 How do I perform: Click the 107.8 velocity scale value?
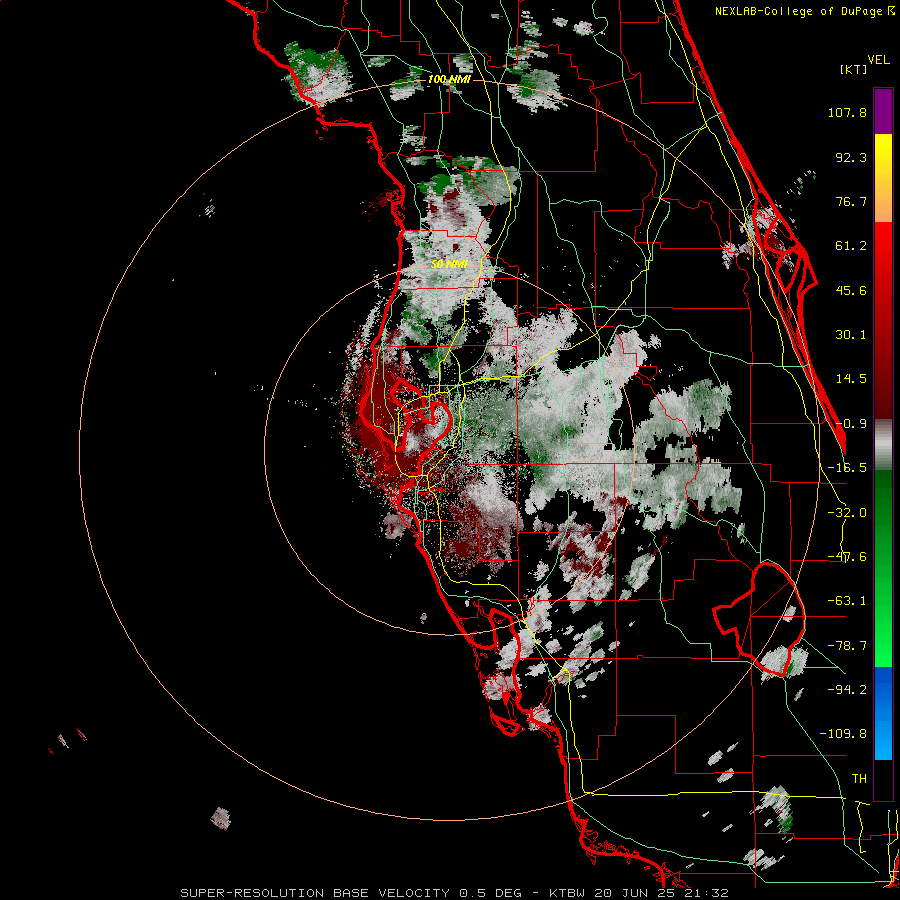[847, 112]
